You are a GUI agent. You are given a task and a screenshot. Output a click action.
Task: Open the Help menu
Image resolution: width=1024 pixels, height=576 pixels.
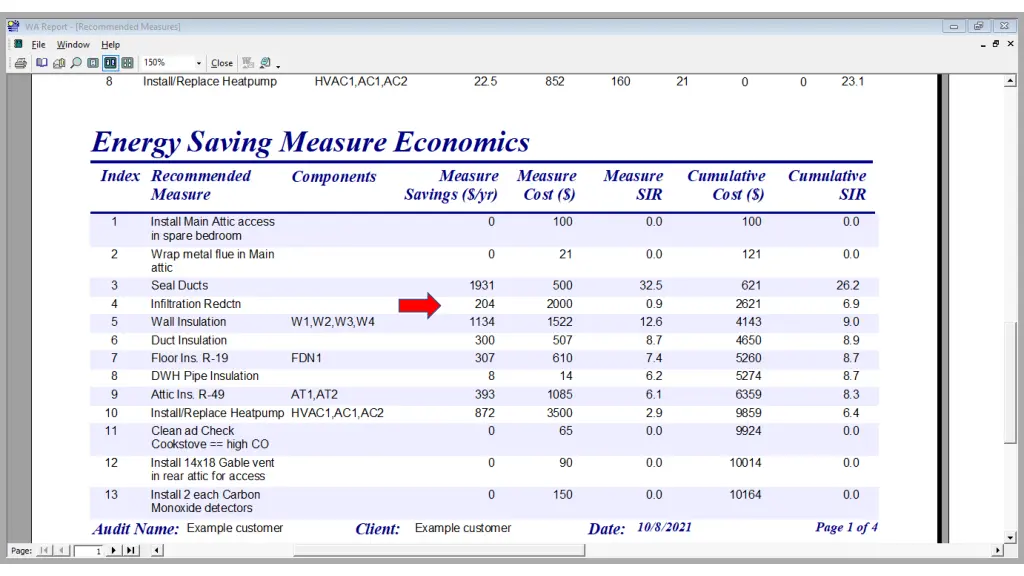(x=110, y=44)
